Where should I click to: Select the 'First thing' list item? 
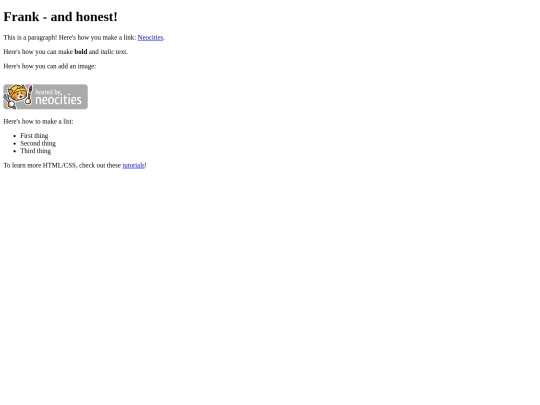pos(34,136)
